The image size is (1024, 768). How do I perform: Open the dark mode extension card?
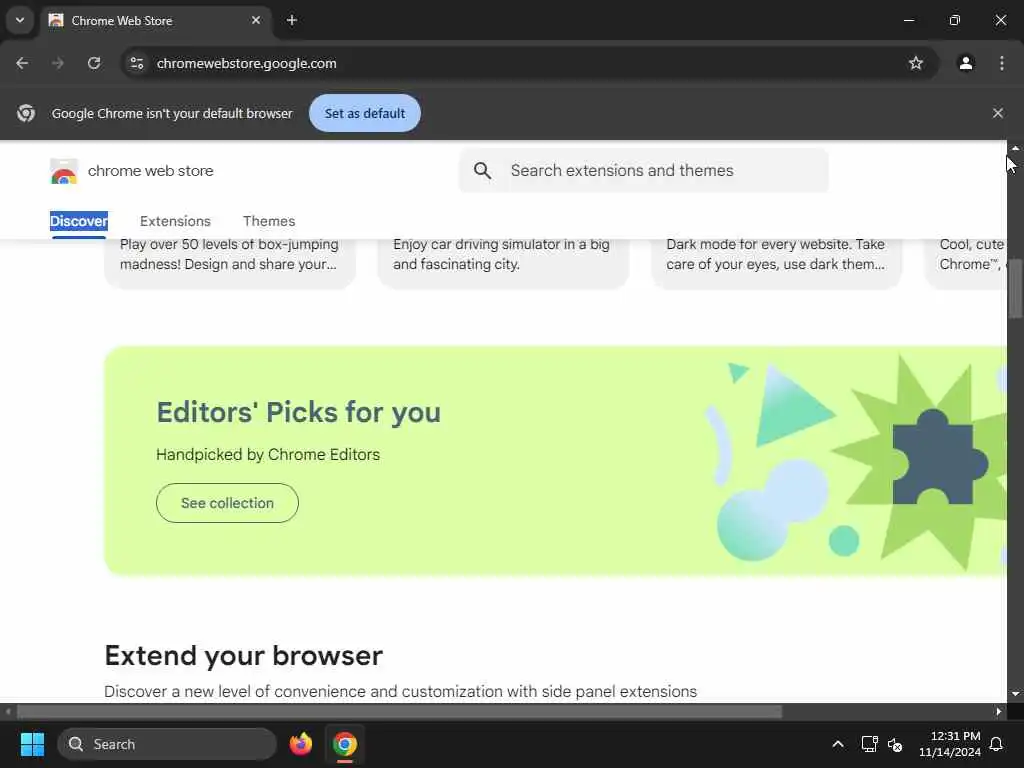(x=776, y=263)
